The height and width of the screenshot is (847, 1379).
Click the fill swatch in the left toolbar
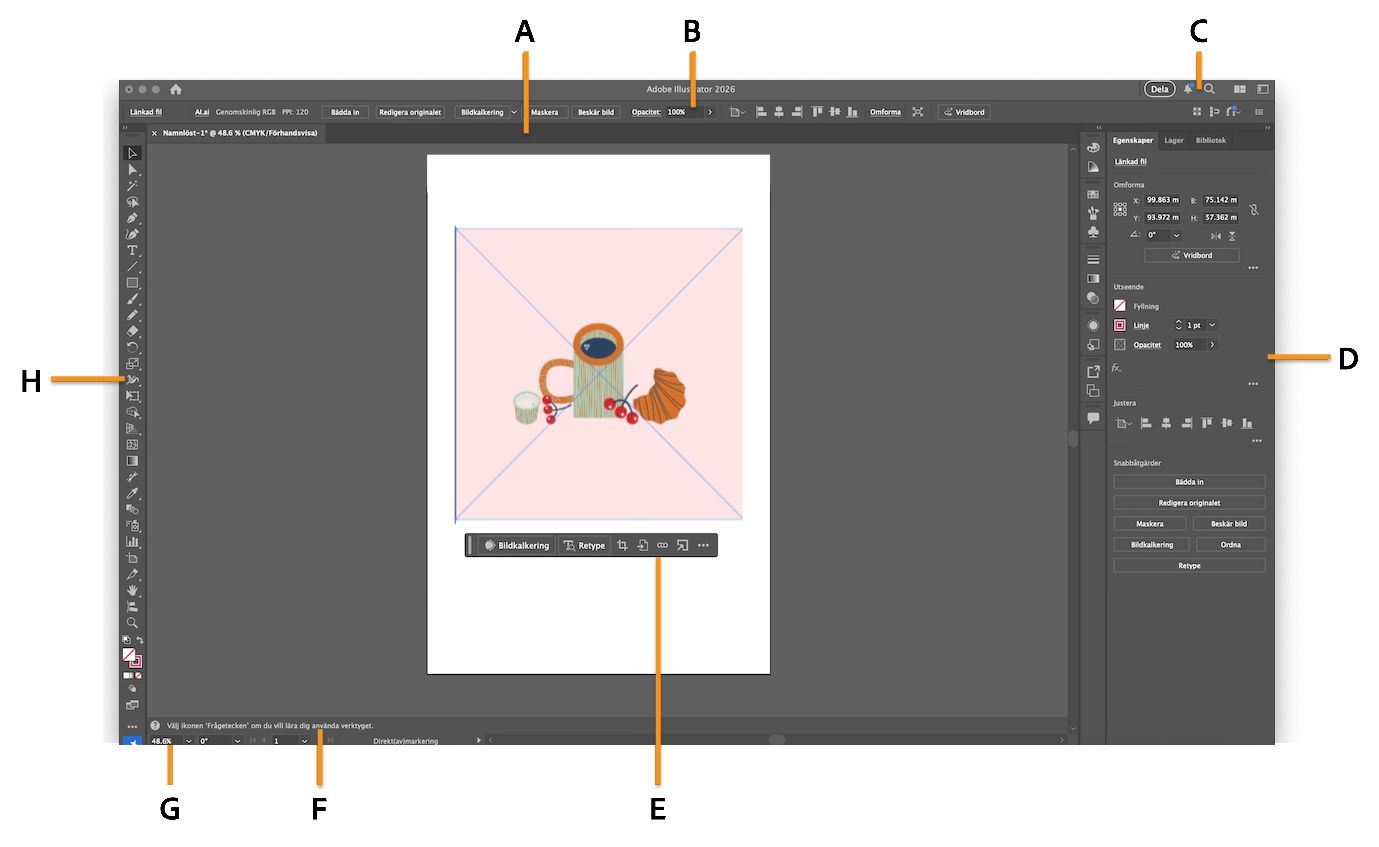pyautogui.click(x=128, y=654)
